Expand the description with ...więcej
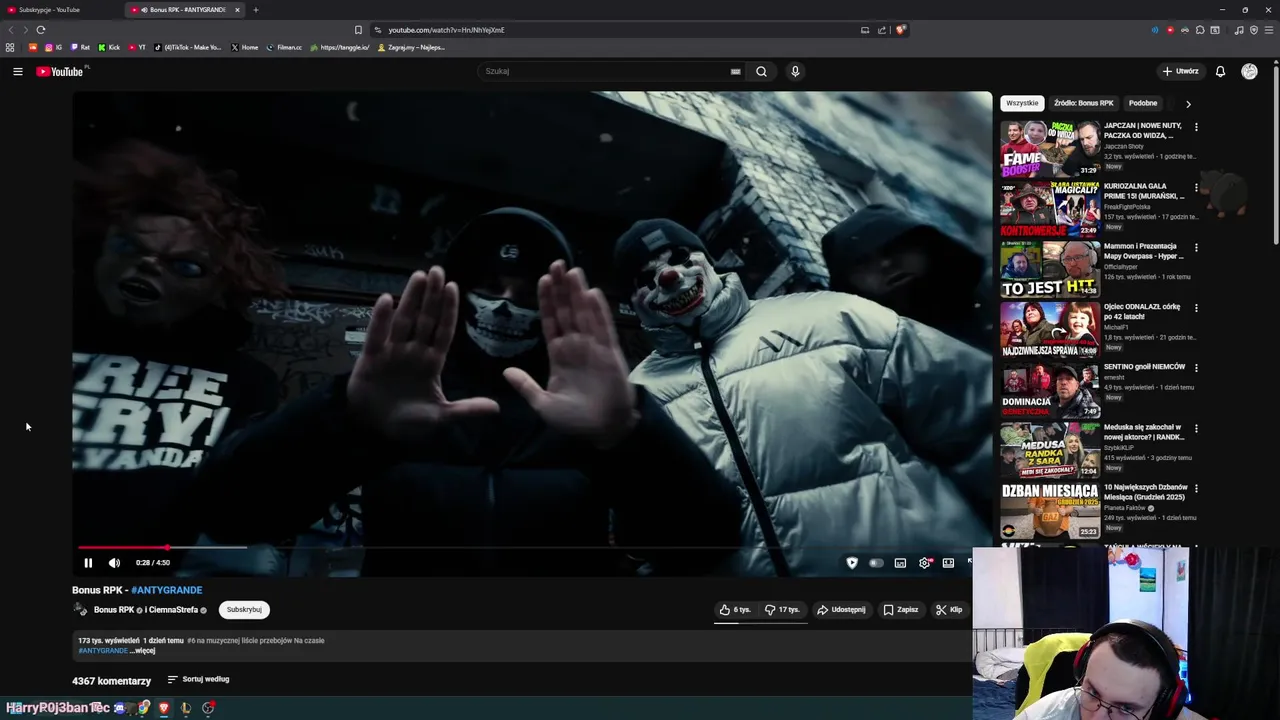 pos(143,651)
